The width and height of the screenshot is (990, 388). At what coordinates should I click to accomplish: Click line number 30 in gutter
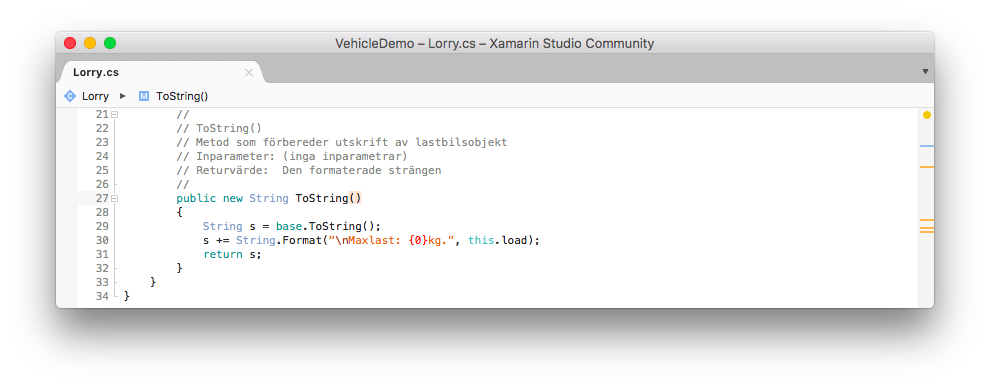pos(102,240)
